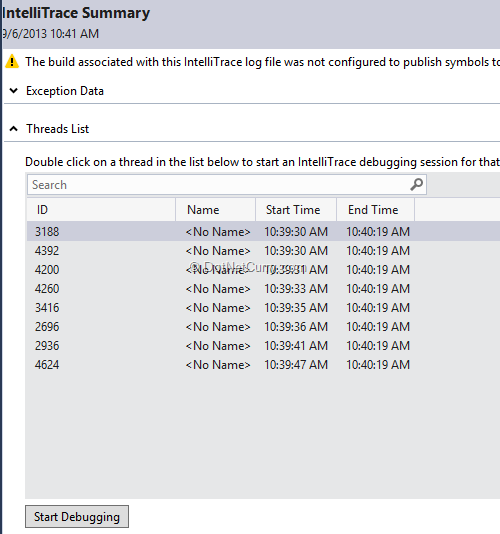Image resolution: width=500 pixels, height=534 pixels.
Task: Click the 9/6/2013 10:41 AM timestamp
Action: pyautogui.click(x=50, y=34)
